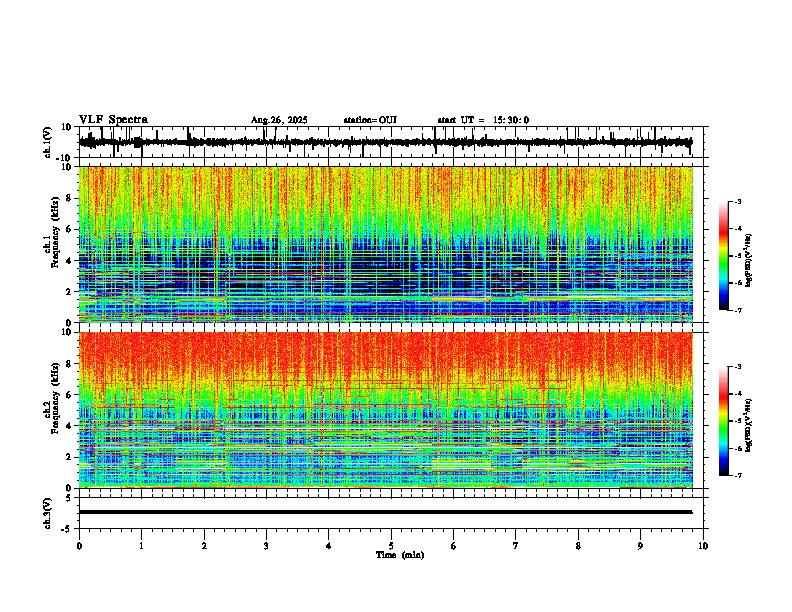Click the "Time (min)" axis title

point(400,555)
